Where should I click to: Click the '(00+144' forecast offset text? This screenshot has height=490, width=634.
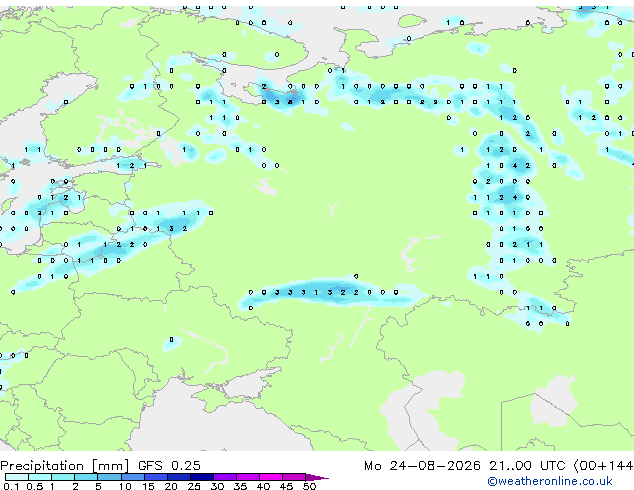tap(603, 466)
